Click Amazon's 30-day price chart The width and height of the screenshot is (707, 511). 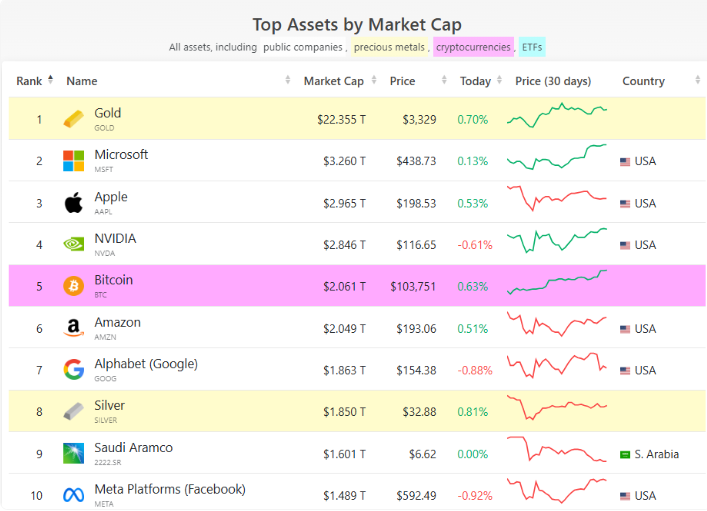pos(557,324)
